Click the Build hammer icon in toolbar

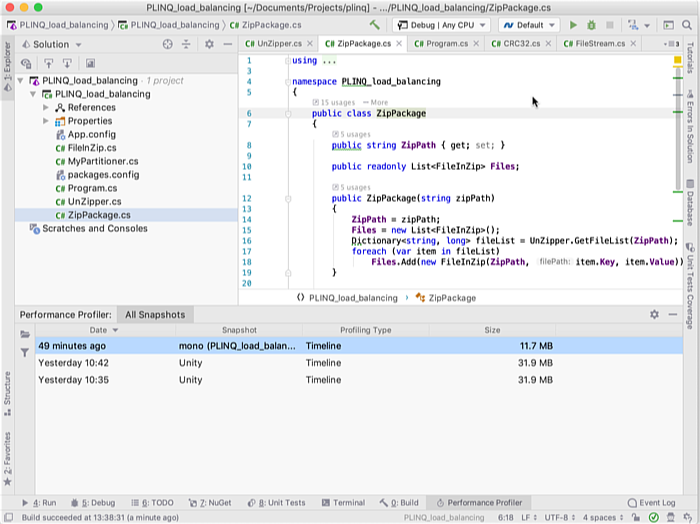374,25
